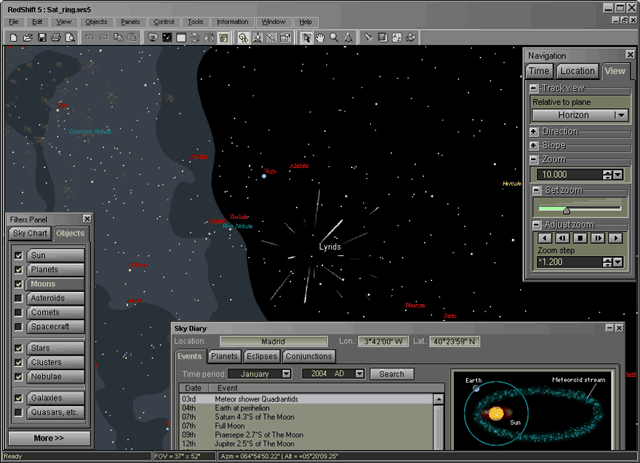Screen dimensions: 640x463
Task: Click the New document toolbar icon
Action: 12,37
